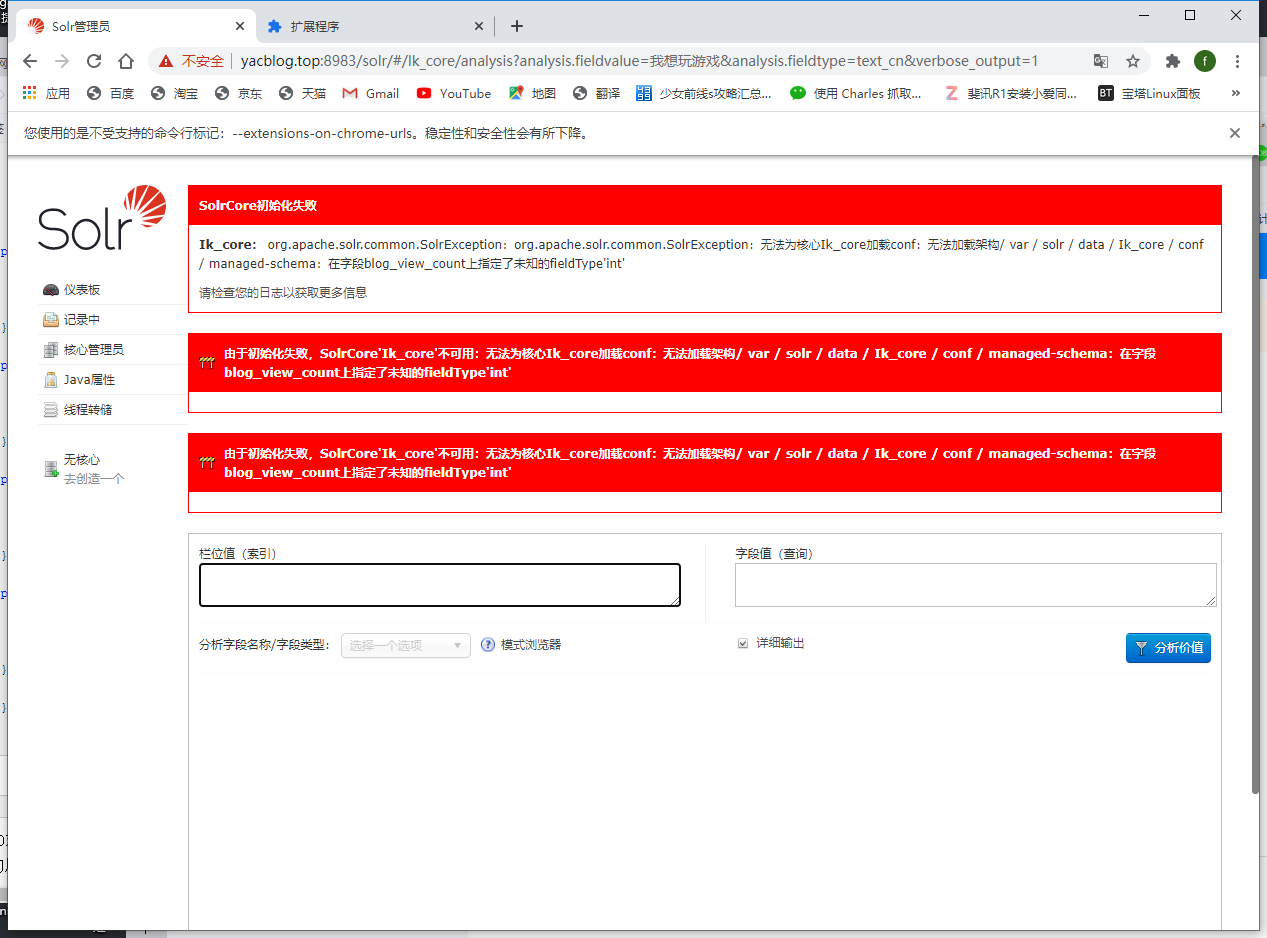This screenshot has height=938, width=1267.
Task: Click the question-mark icon beside 模式浏览器
Action: [x=488, y=645]
